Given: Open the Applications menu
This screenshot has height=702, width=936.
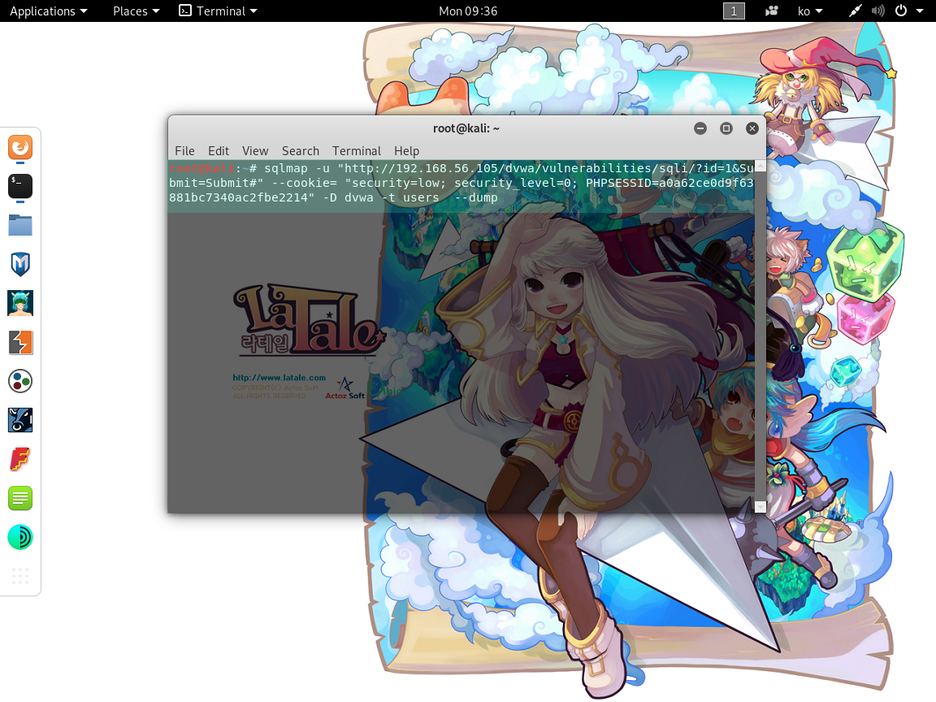Looking at the screenshot, I should pyautogui.click(x=48, y=11).
